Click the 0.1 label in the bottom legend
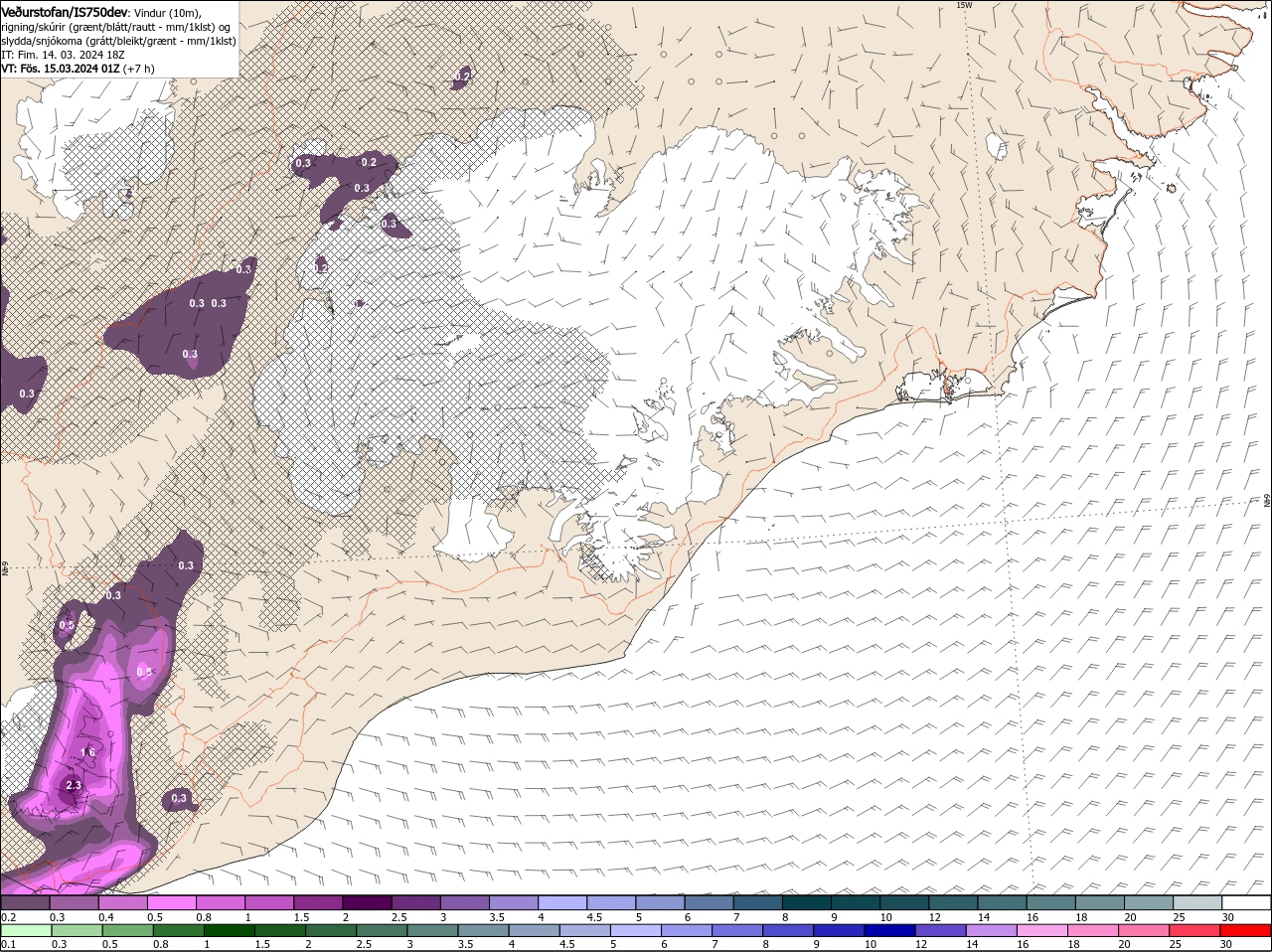Screen dimensions: 1272x952 (x=9, y=944)
